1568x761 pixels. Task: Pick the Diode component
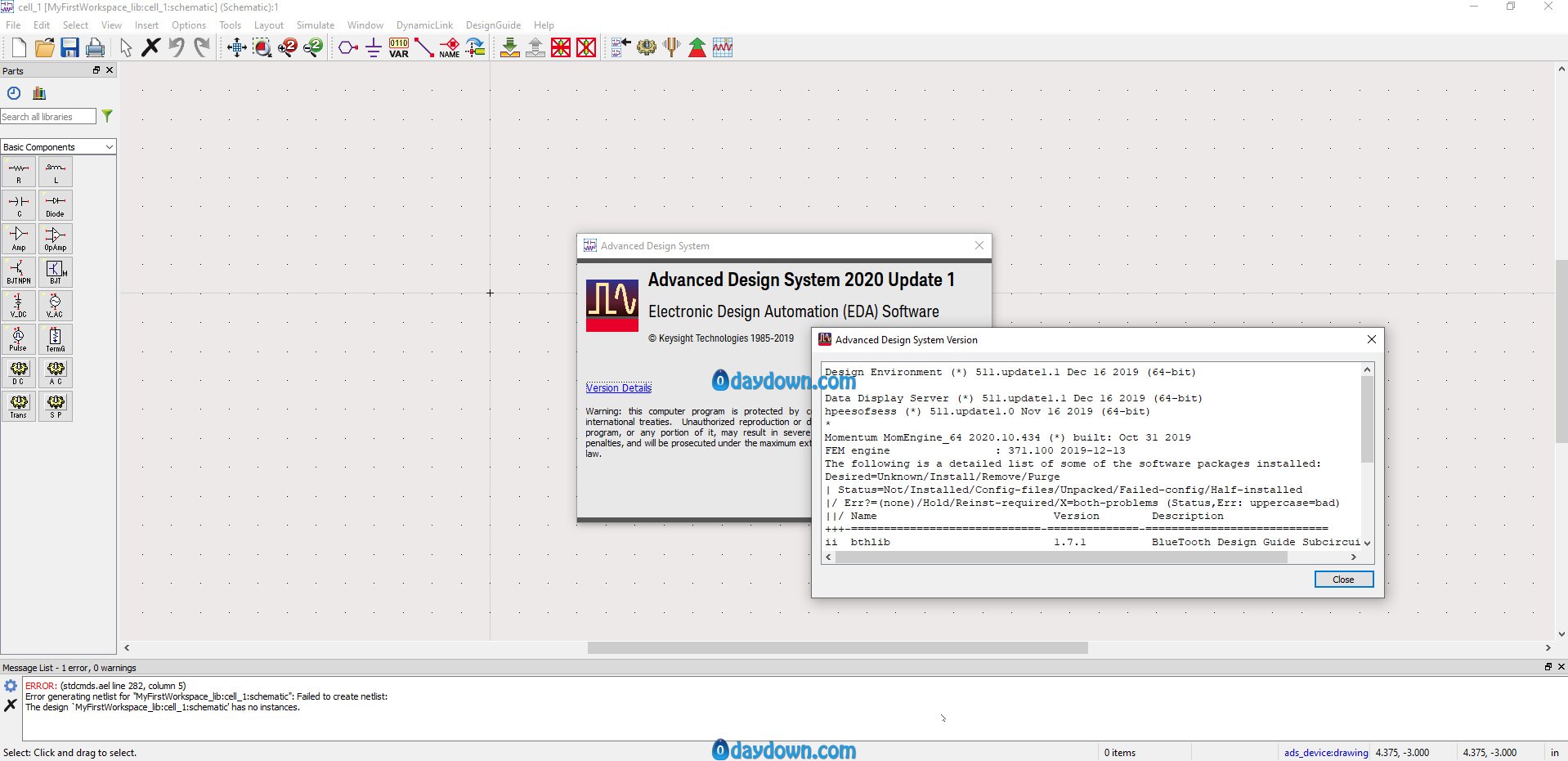56,205
